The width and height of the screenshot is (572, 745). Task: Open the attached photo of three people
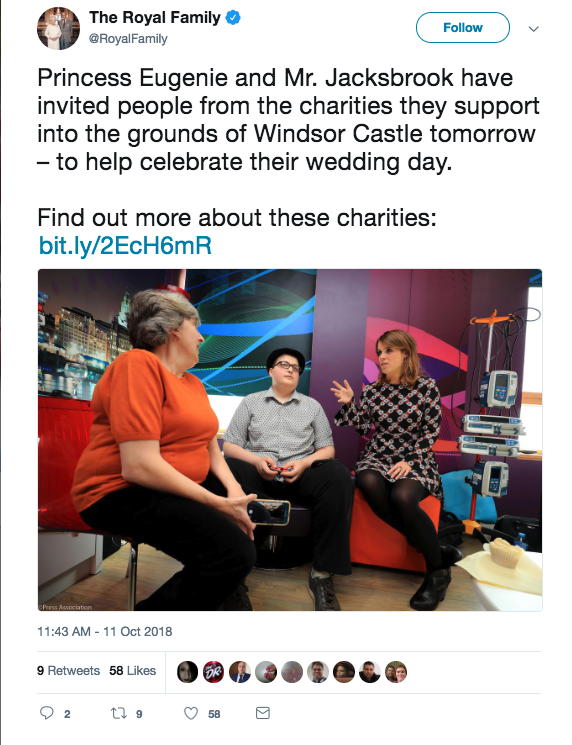point(290,440)
